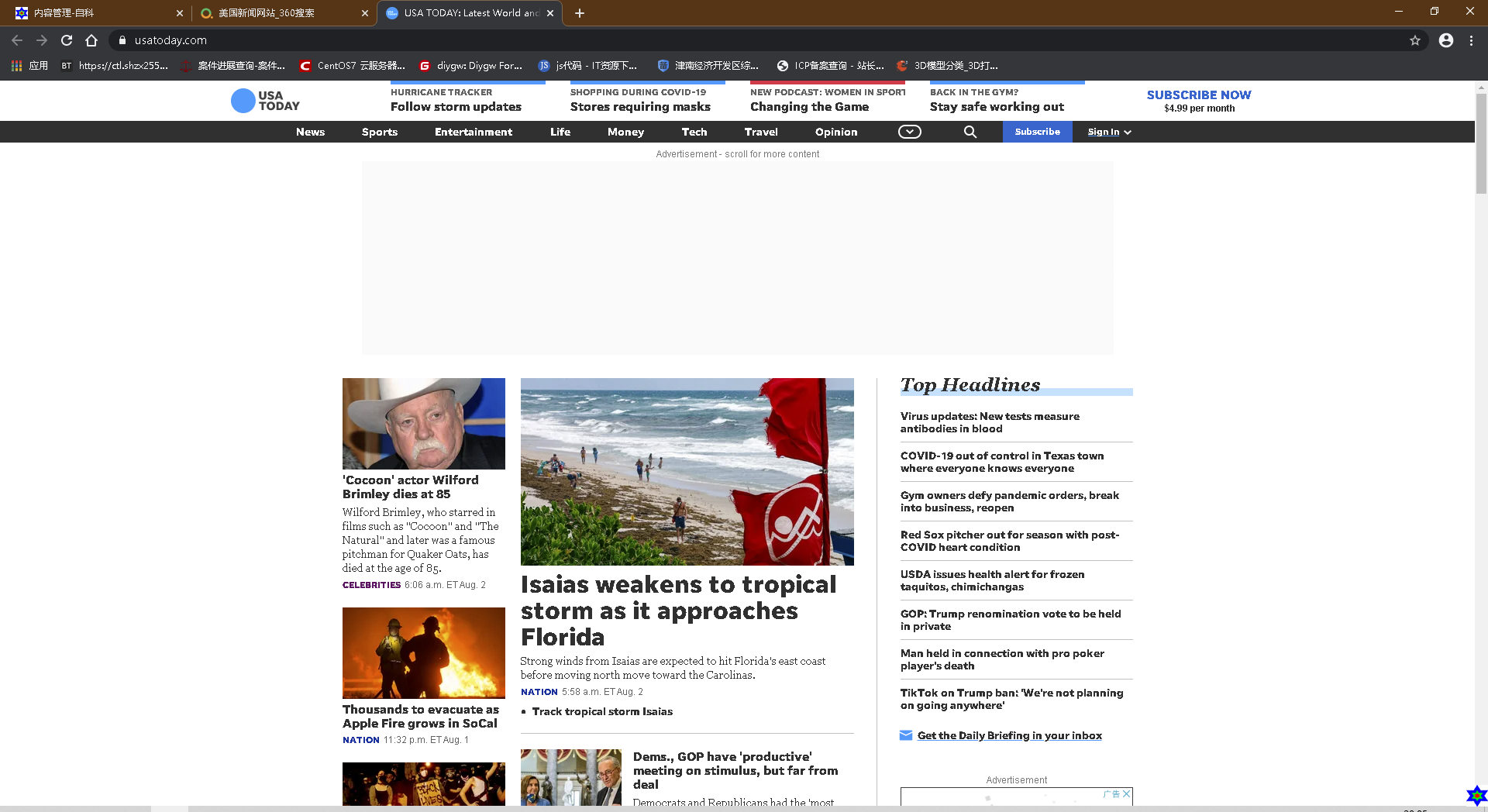Click the page vertical scrollbar thumb
The height and width of the screenshot is (812, 1488).
pos(1481,143)
